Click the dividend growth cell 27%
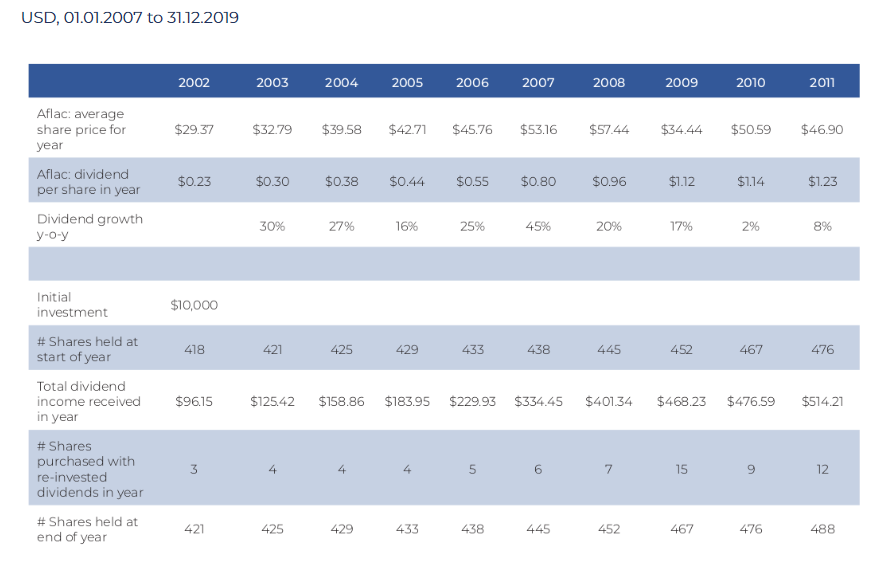Screen dimensions: 869x581 click(341, 227)
